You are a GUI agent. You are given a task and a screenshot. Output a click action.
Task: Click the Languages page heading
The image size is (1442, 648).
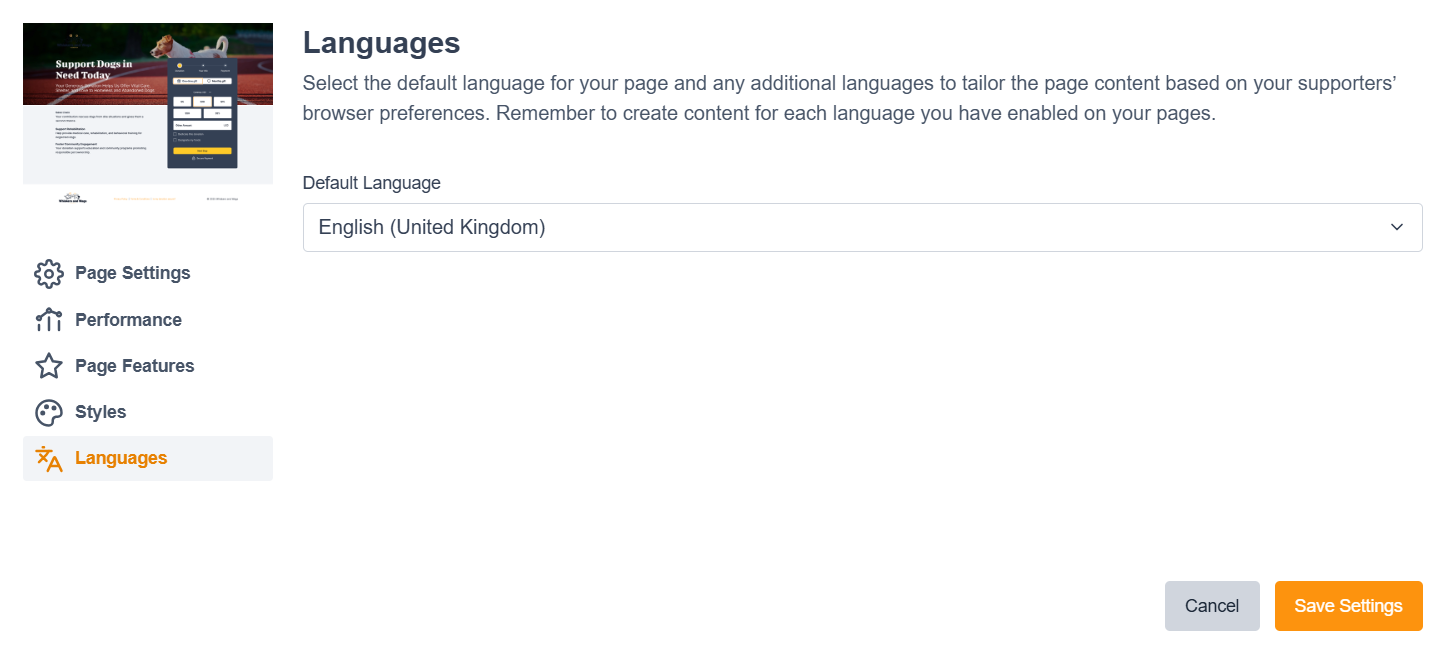[x=381, y=43]
